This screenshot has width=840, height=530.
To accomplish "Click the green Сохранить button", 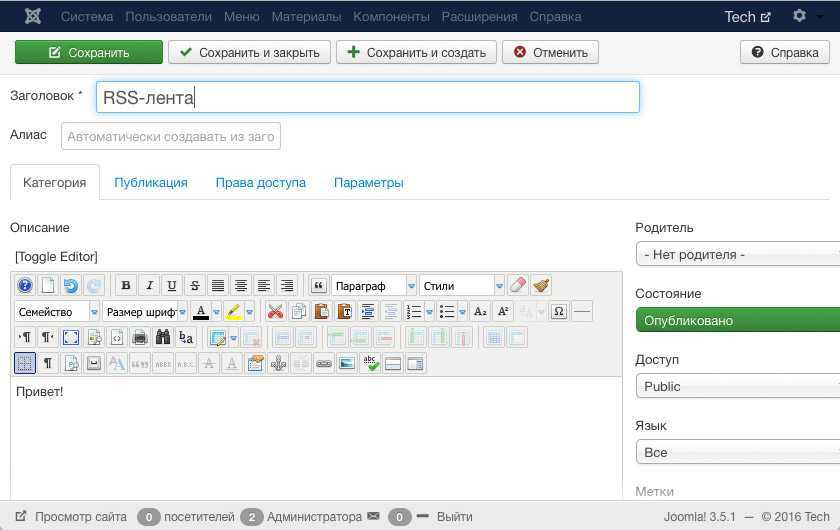I will (88, 53).
